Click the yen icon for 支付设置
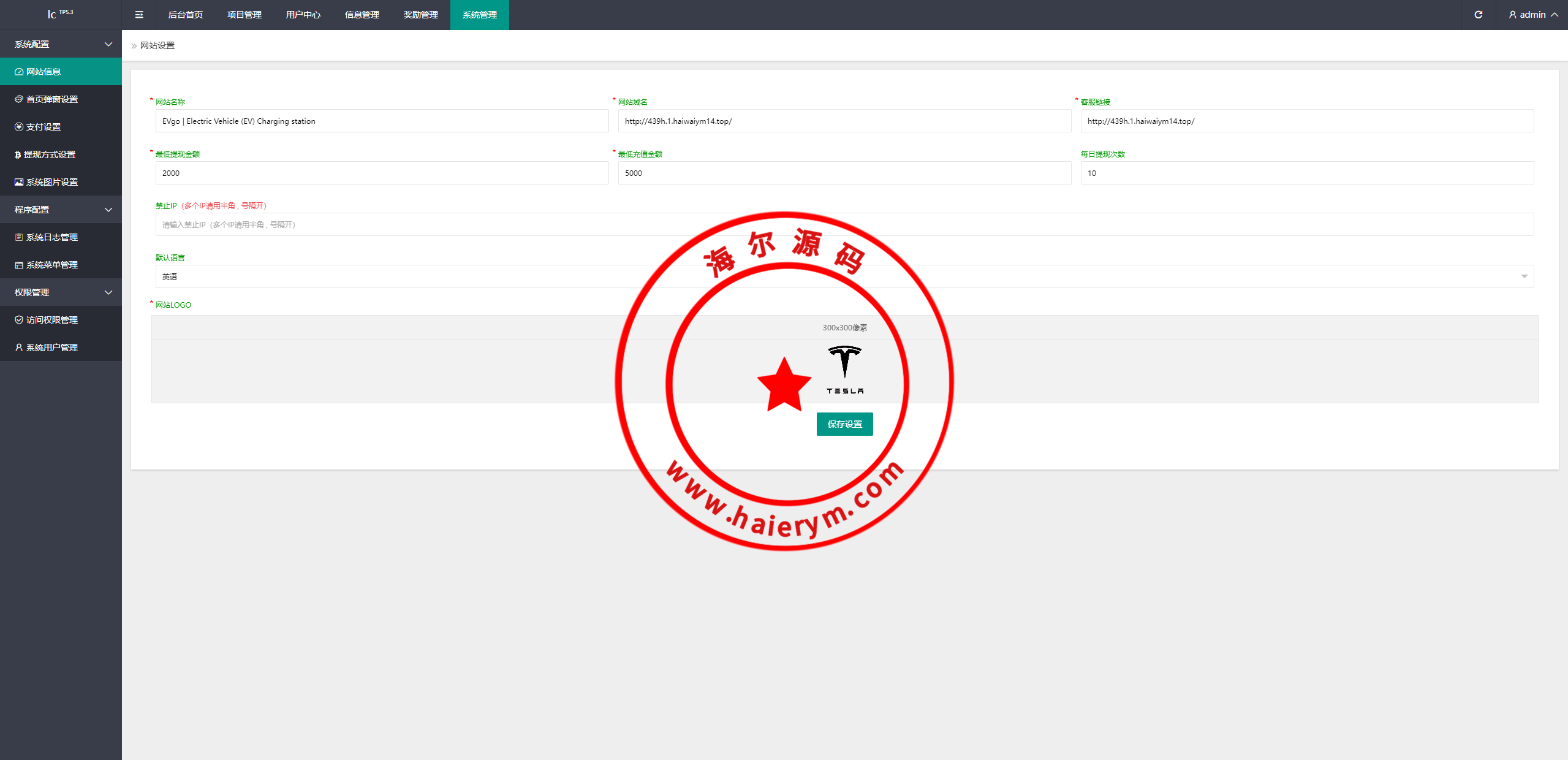 tap(19, 127)
